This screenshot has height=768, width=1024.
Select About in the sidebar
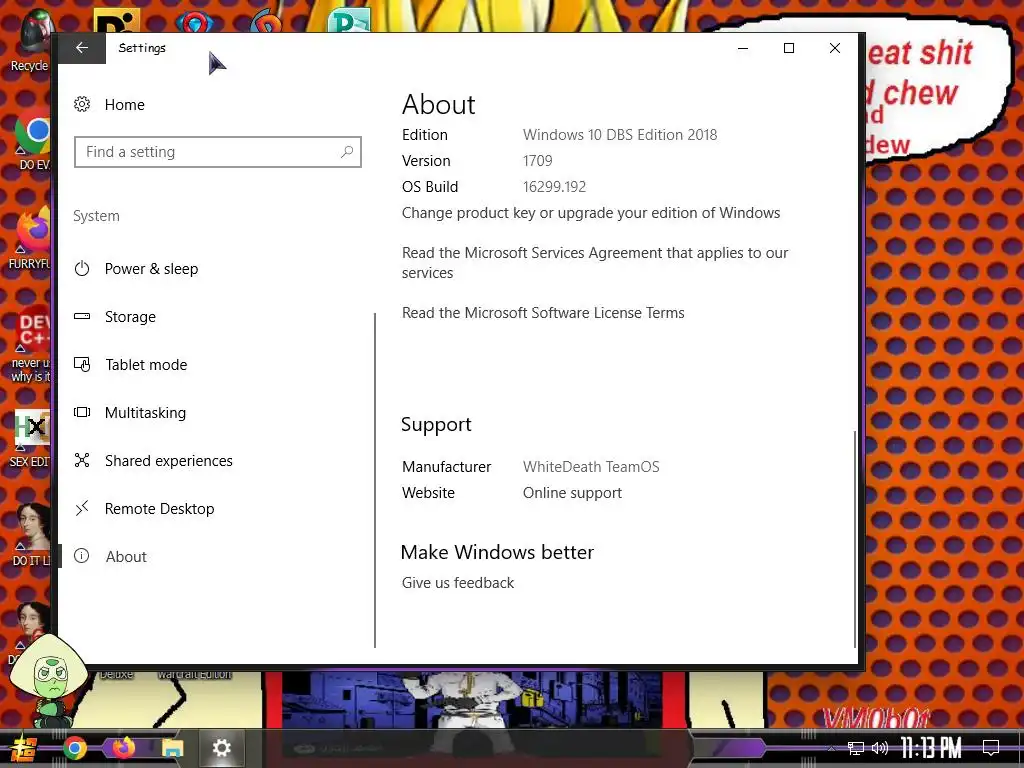click(x=126, y=556)
